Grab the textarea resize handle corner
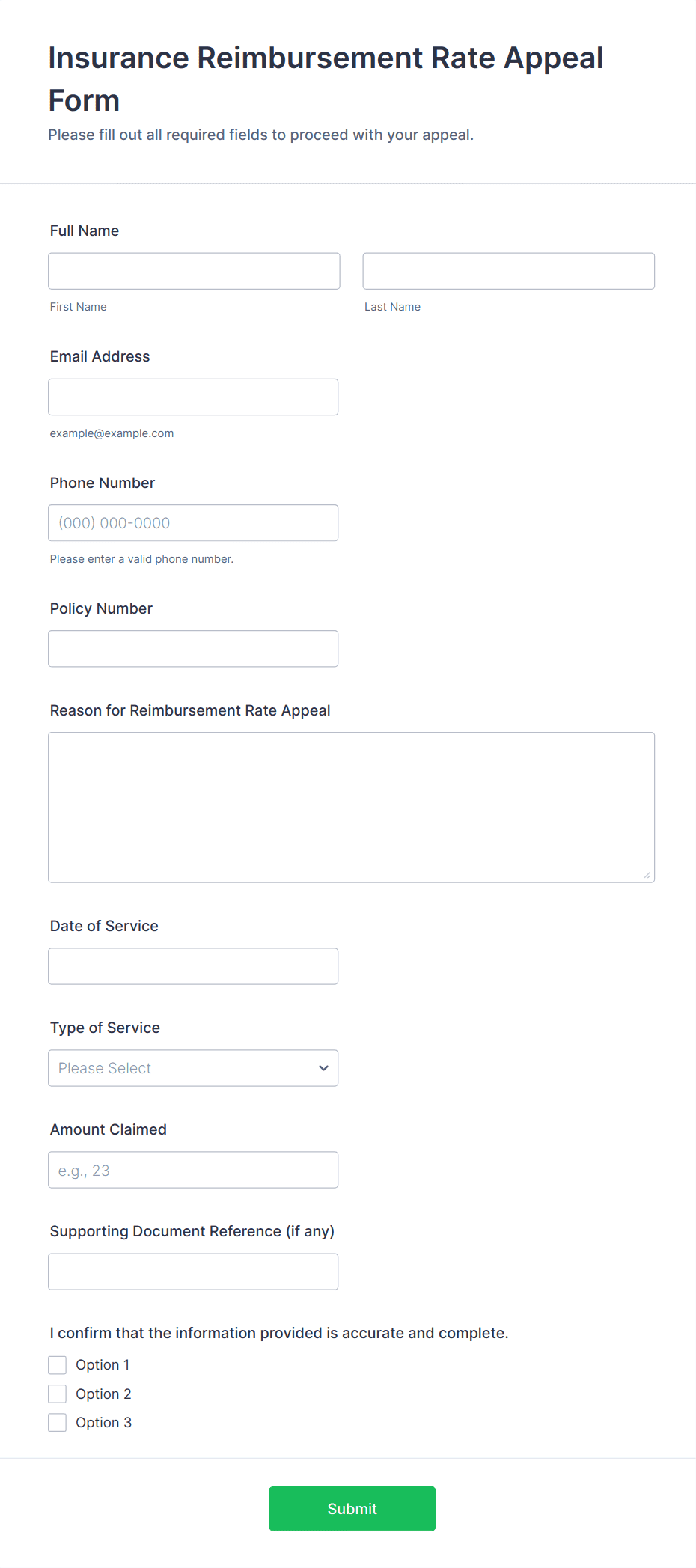 (647, 875)
